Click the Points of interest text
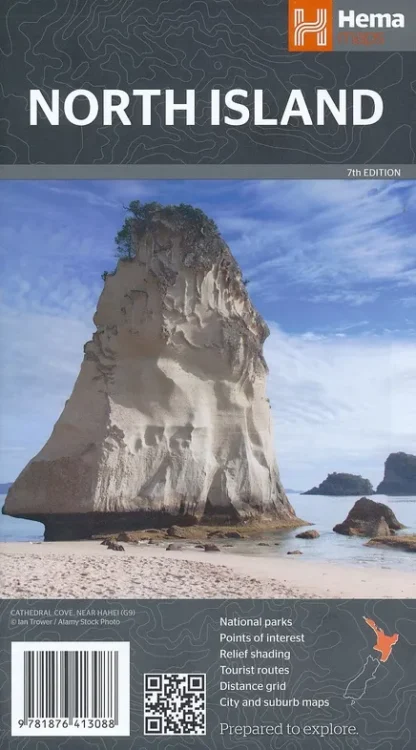This screenshot has height=750, width=416. click(262, 638)
